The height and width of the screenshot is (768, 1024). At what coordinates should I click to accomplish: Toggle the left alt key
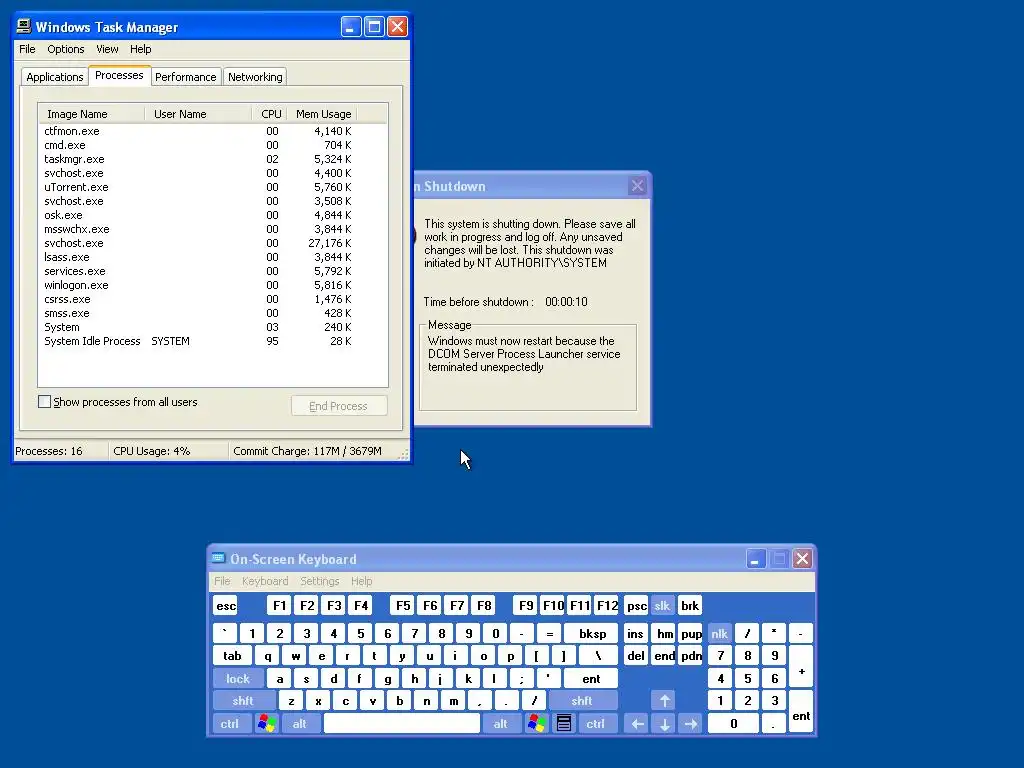[x=300, y=723]
